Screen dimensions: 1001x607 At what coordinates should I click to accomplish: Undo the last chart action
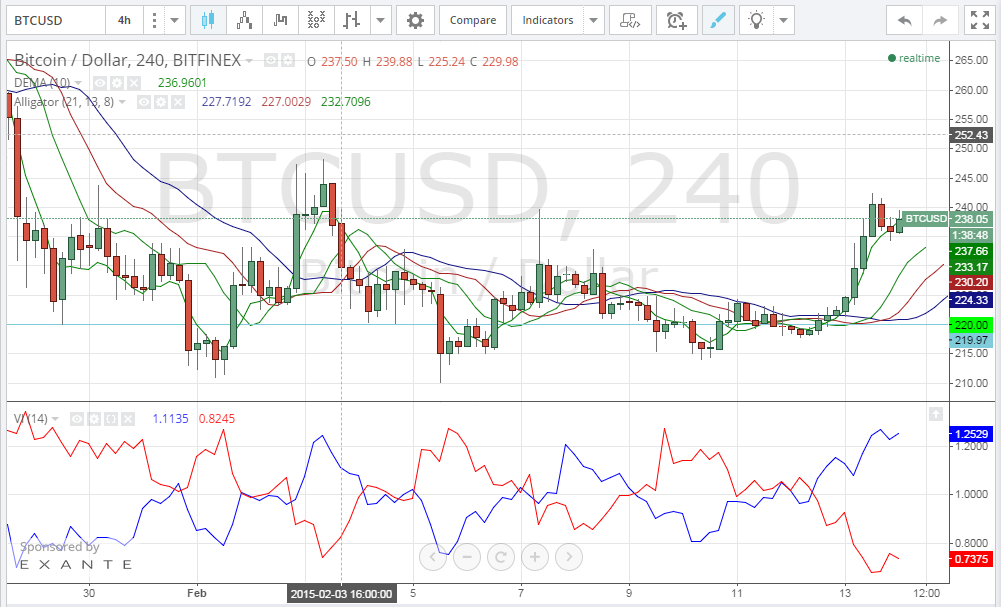click(x=904, y=19)
